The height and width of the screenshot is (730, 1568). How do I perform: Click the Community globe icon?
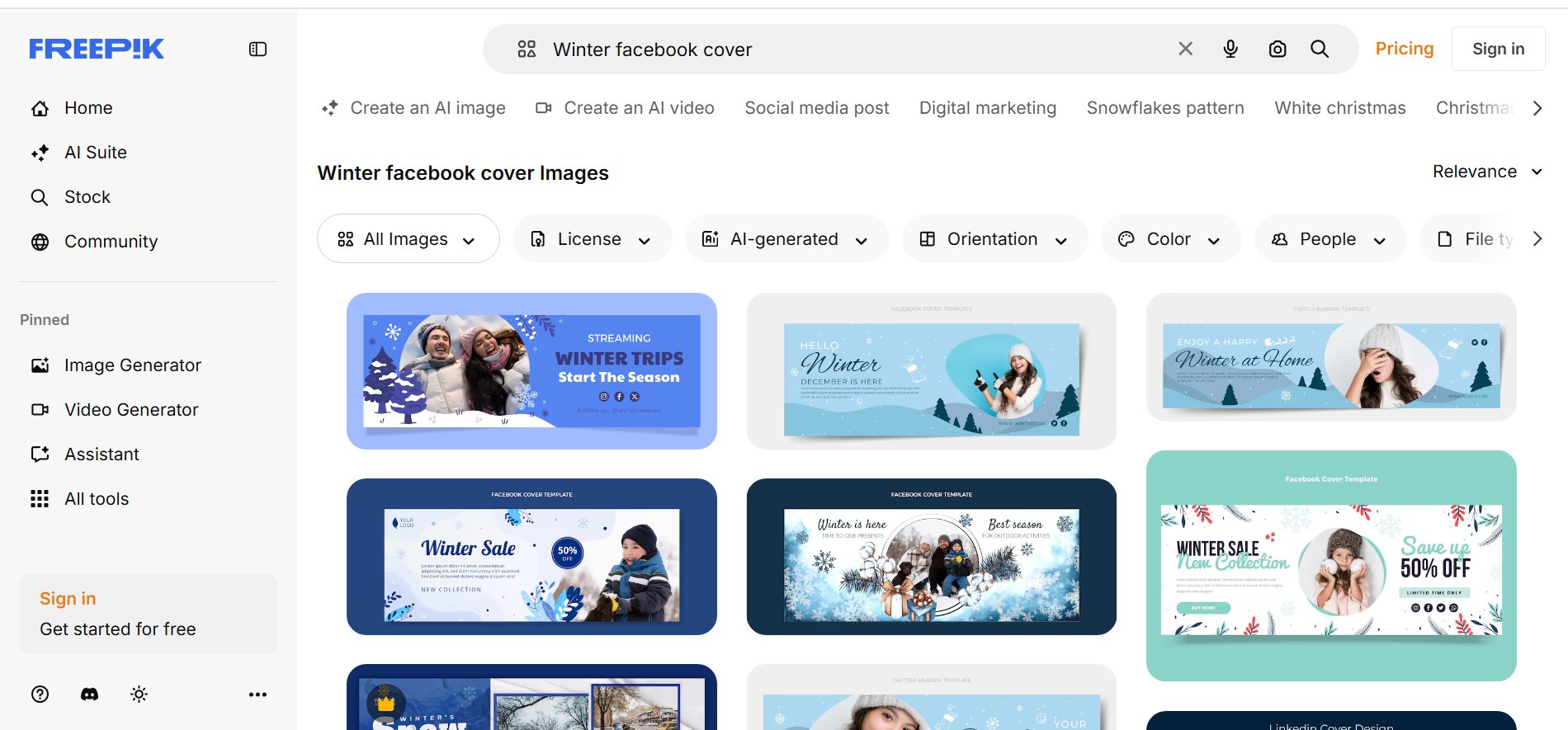pyautogui.click(x=40, y=242)
